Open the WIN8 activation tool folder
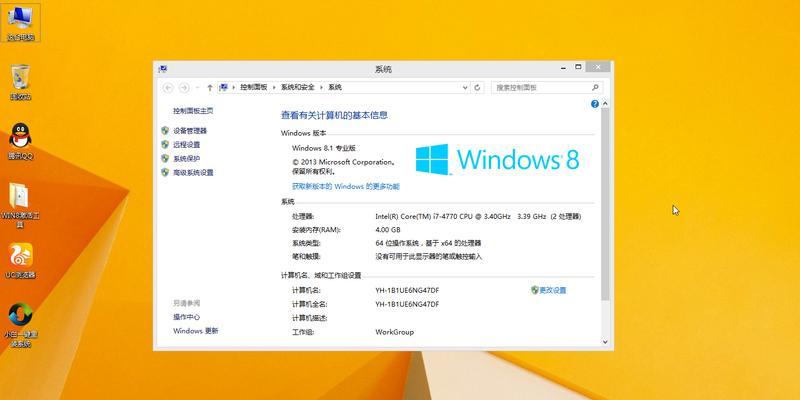 20,206
